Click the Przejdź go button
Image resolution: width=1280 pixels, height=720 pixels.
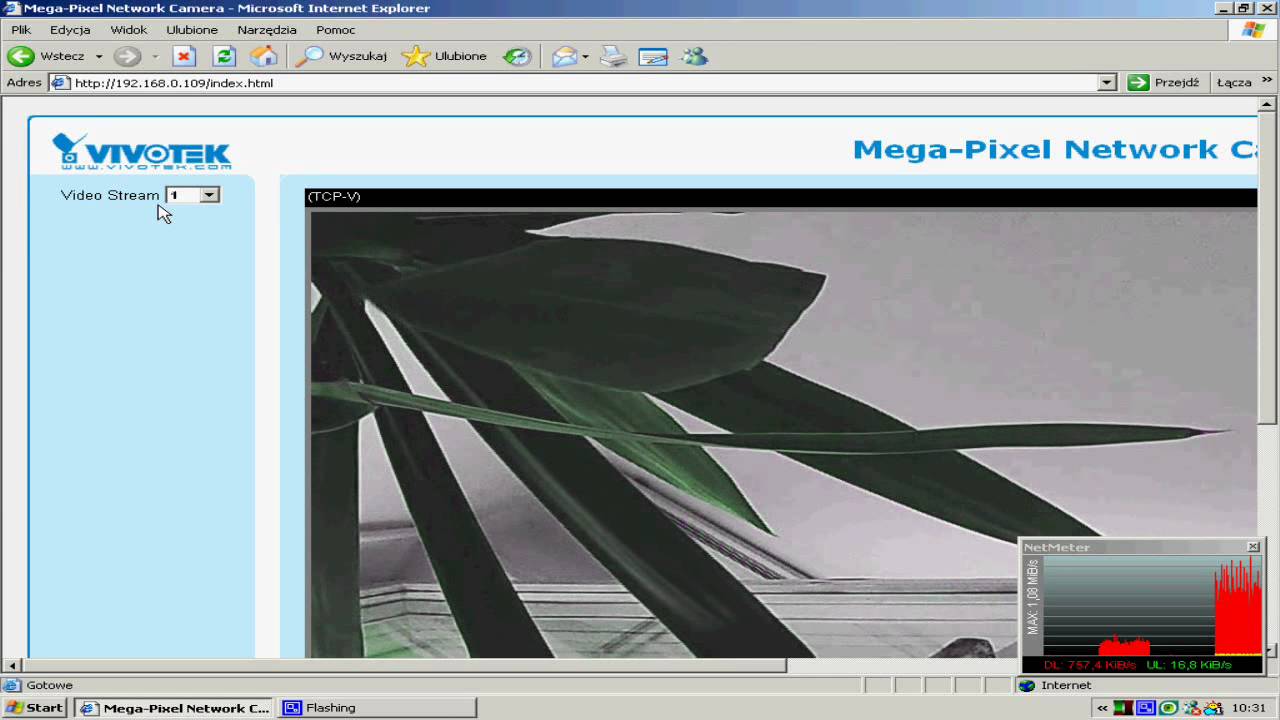1163,83
